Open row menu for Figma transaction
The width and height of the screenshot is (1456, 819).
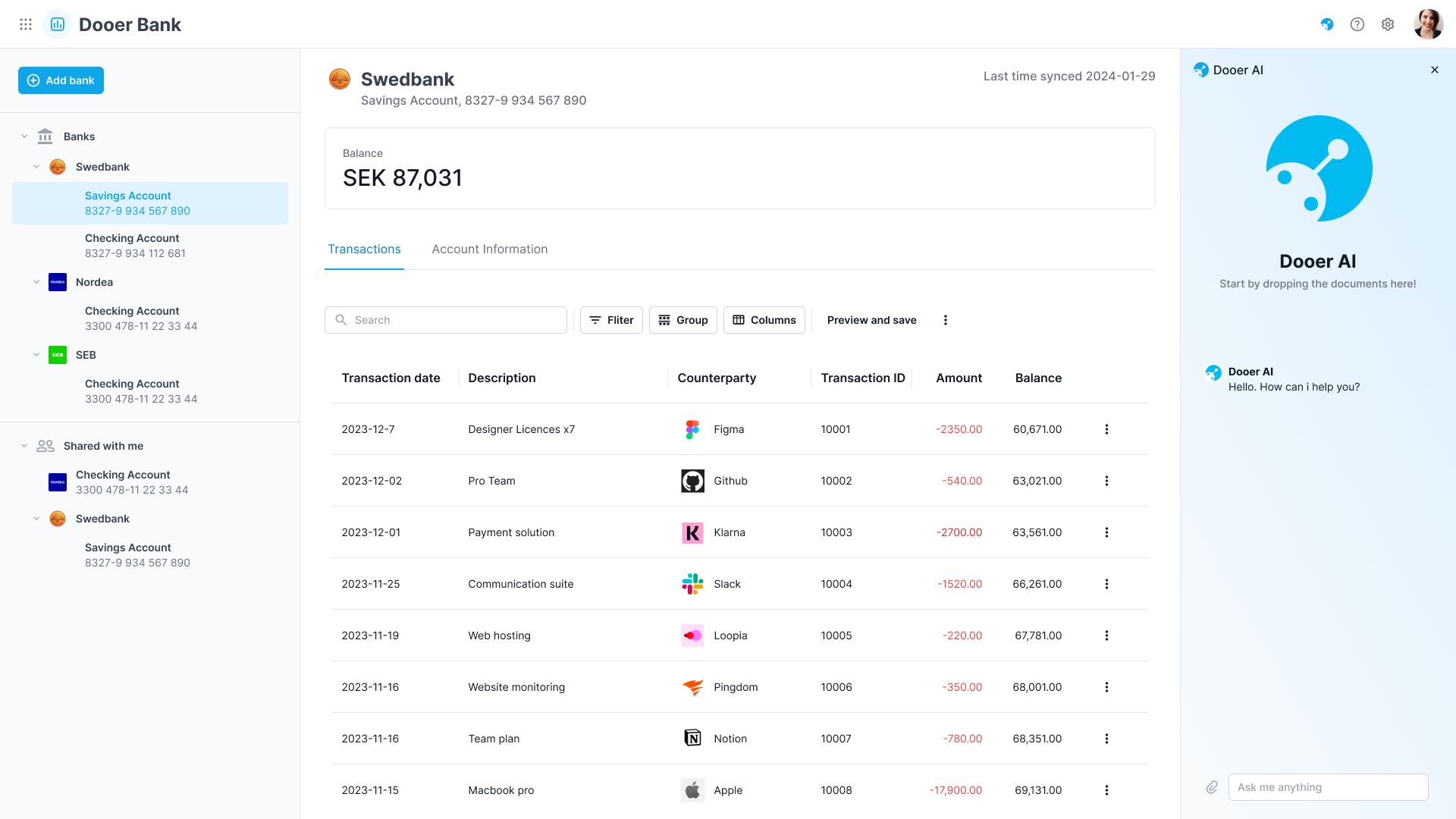click(x=1106, y=429)
